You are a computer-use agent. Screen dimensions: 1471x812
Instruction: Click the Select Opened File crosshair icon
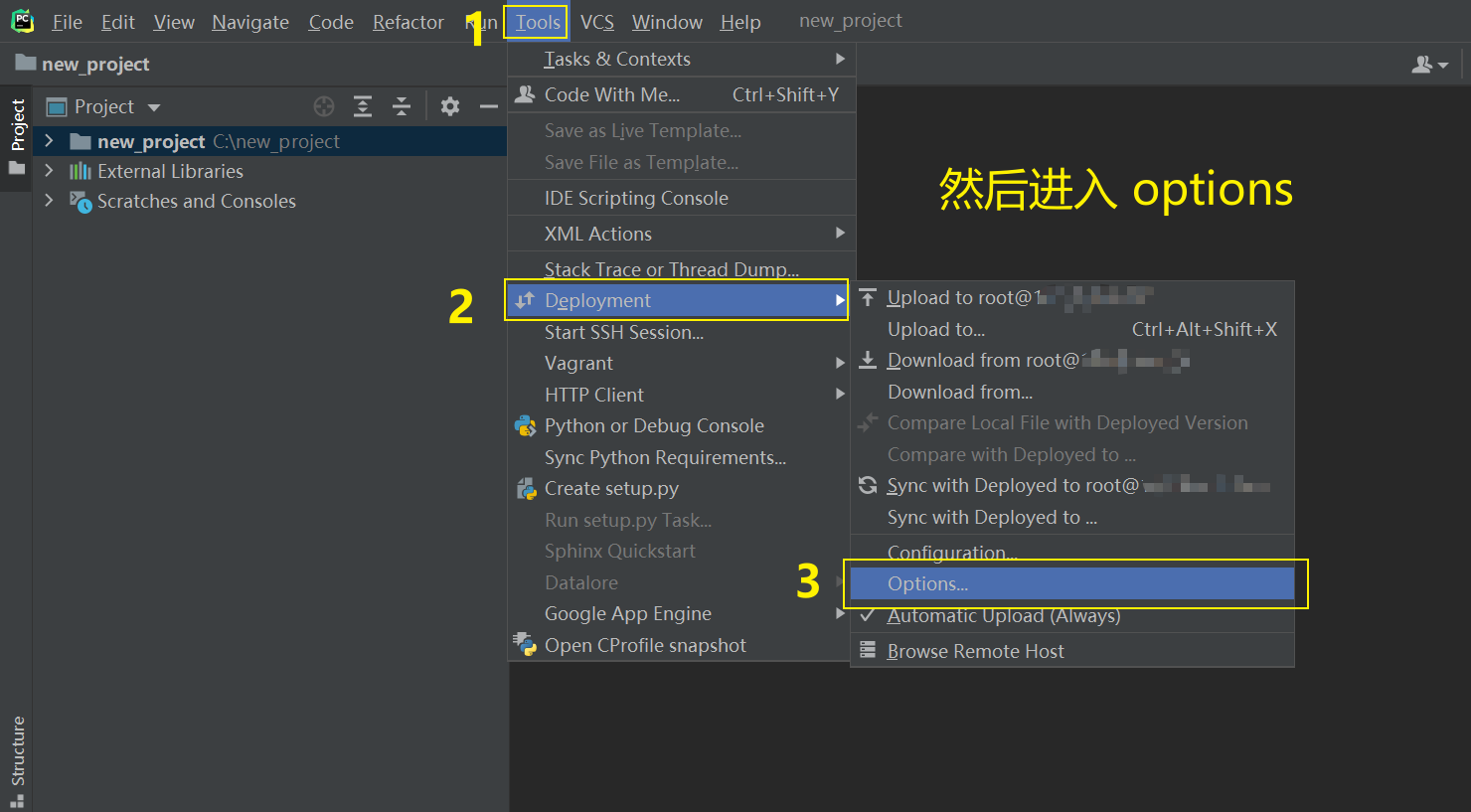(x=324, y=106)
